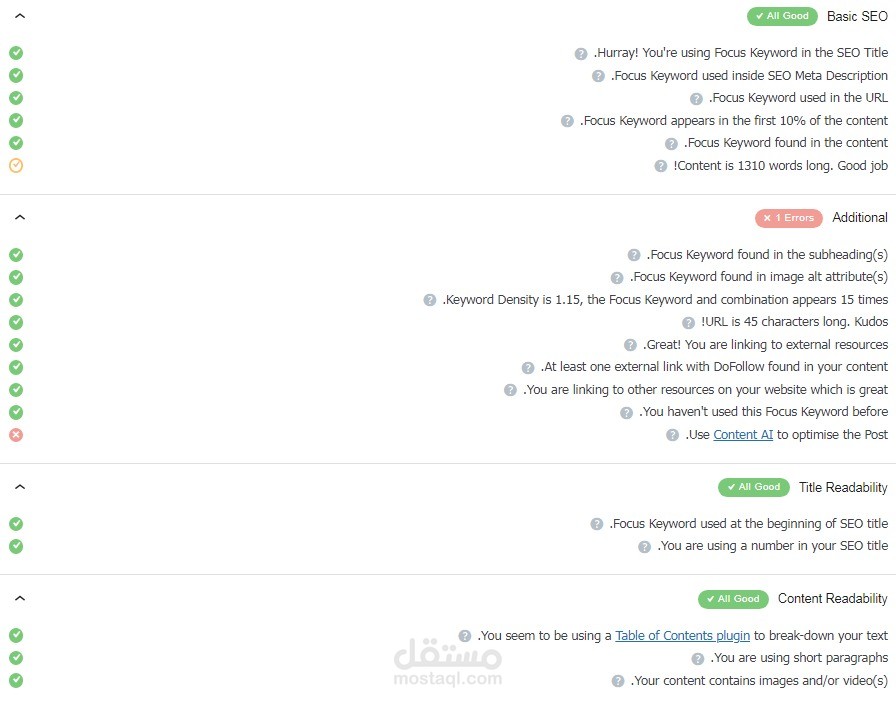This screenshot has height=702, width=896.
Task: Click question mark beside URL length message
Action: (688, 322)
